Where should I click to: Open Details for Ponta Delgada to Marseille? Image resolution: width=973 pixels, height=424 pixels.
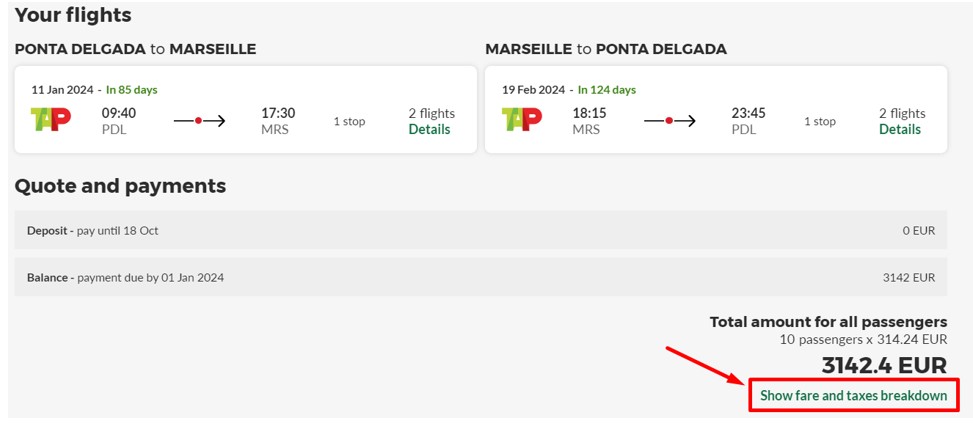429,129
